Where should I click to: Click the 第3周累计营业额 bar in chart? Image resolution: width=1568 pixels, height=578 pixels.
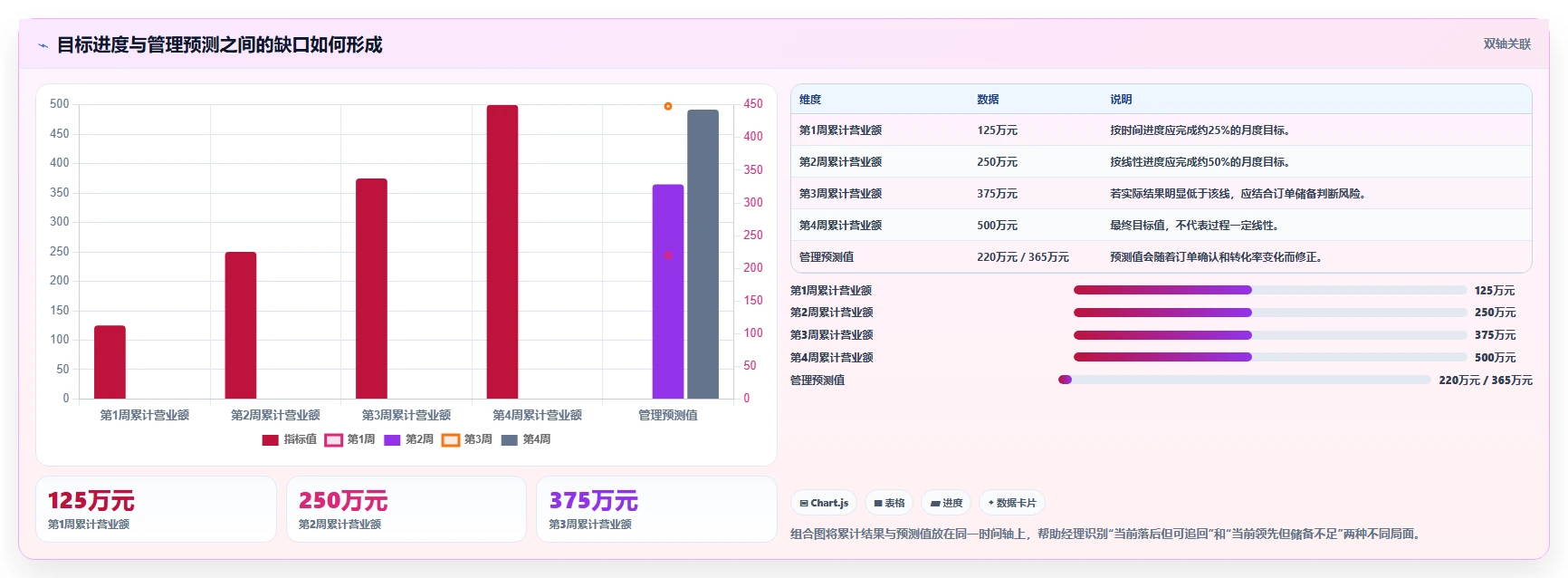pos(371,288)
